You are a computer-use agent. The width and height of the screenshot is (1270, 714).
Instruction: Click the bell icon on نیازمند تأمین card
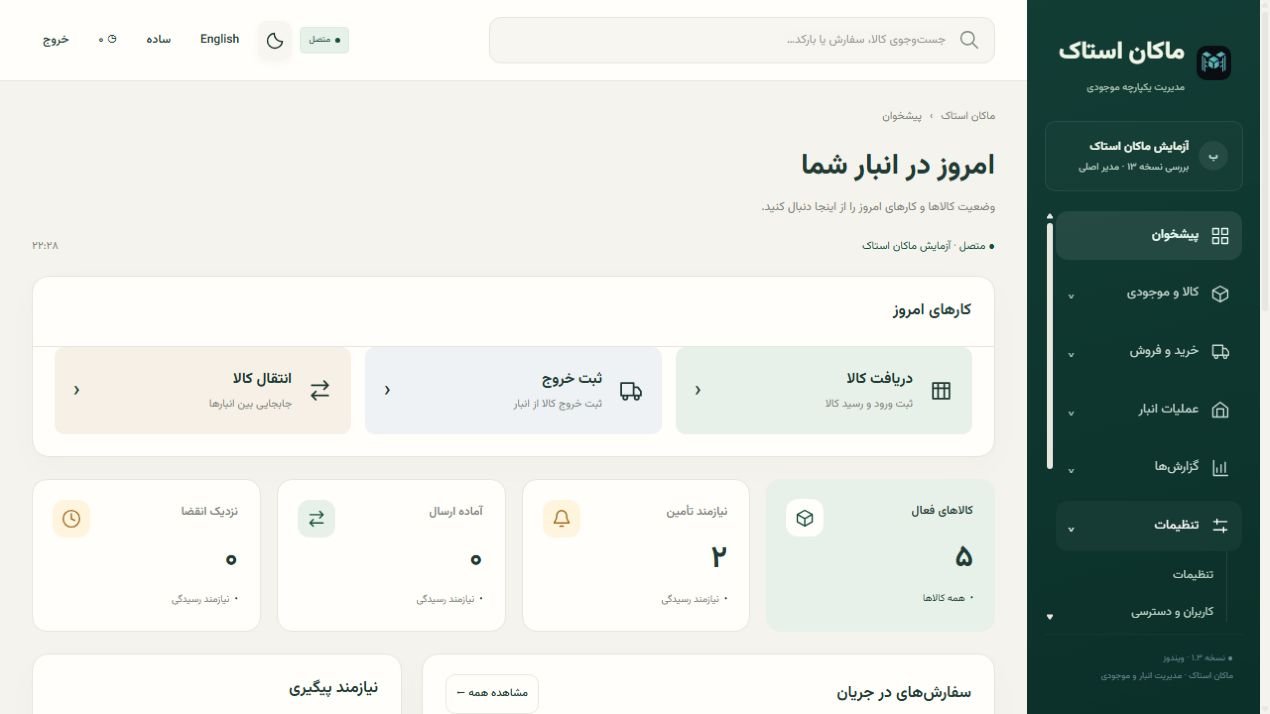(x=562, y=518)
